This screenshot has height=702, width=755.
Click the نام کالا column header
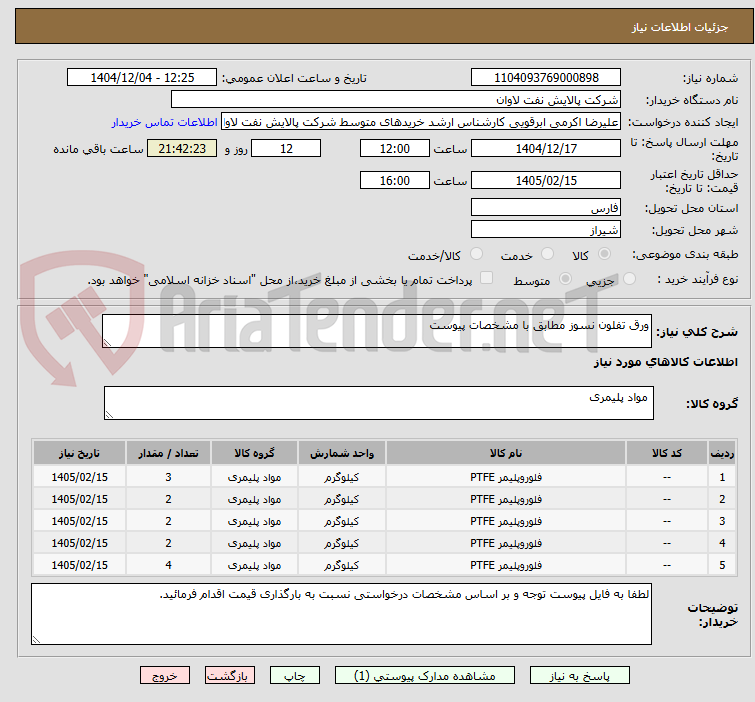pyautogui.click(x=506, y=453)
